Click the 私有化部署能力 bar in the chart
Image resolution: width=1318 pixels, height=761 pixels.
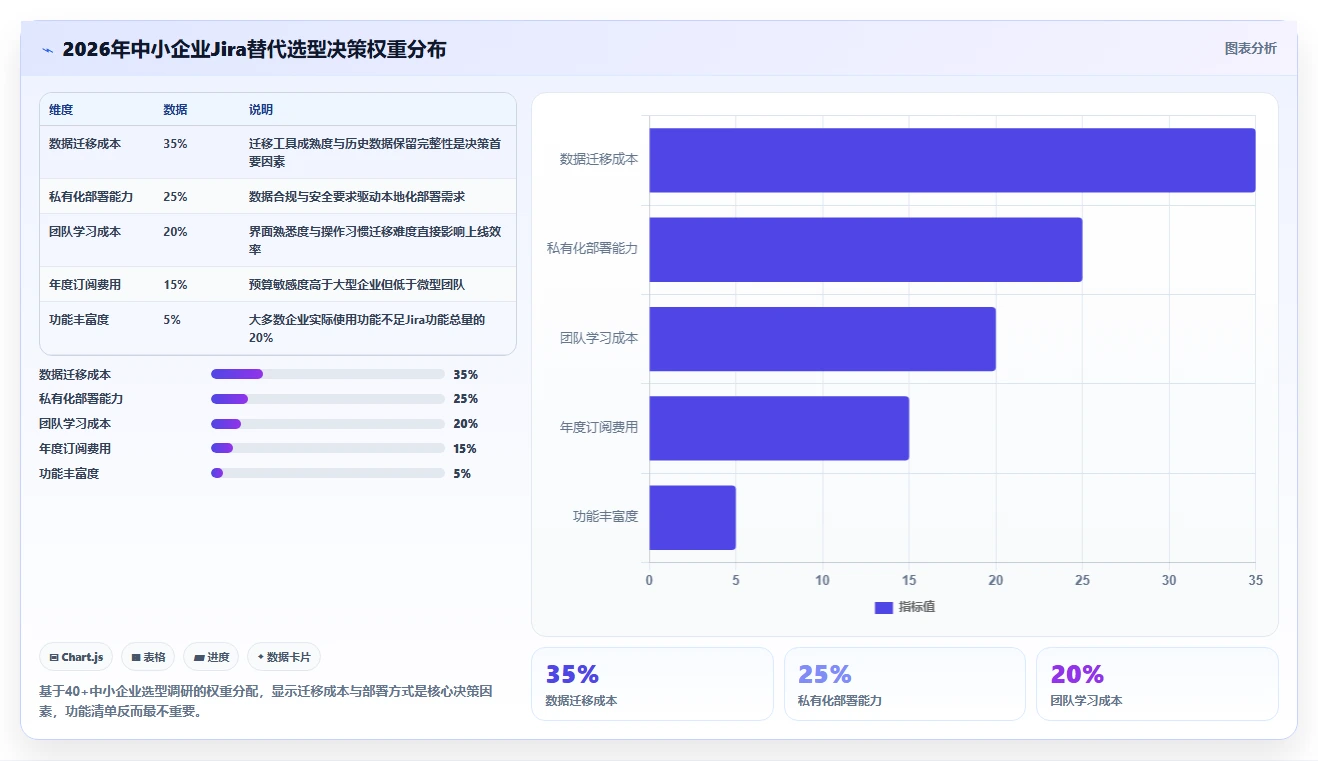[866, 249]
